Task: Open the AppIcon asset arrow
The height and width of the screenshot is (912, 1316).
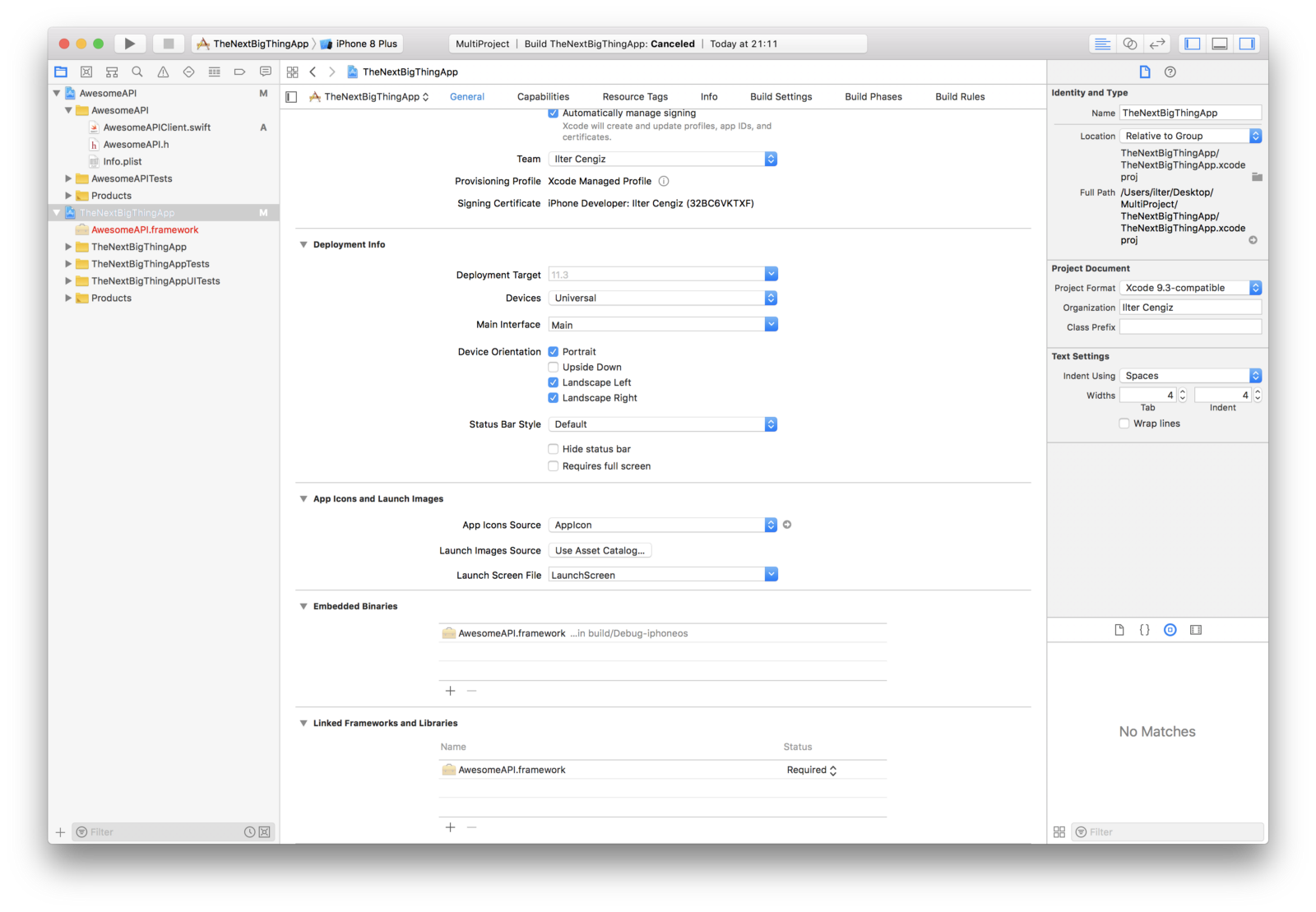Action: pyautogui.click(x=787, y=525)
